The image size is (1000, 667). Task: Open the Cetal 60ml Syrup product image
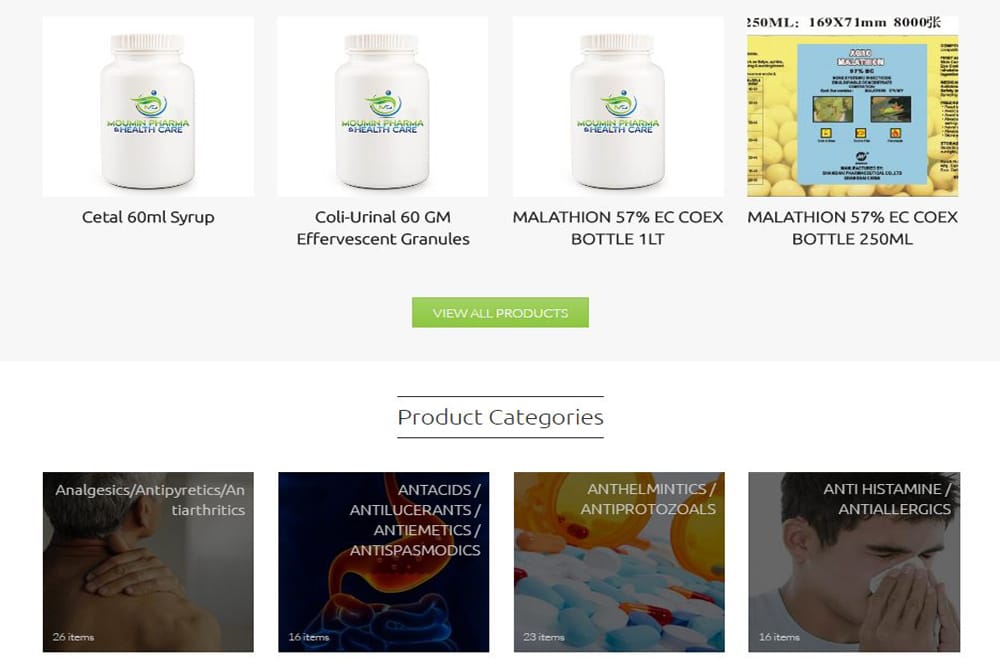(148, 106)
